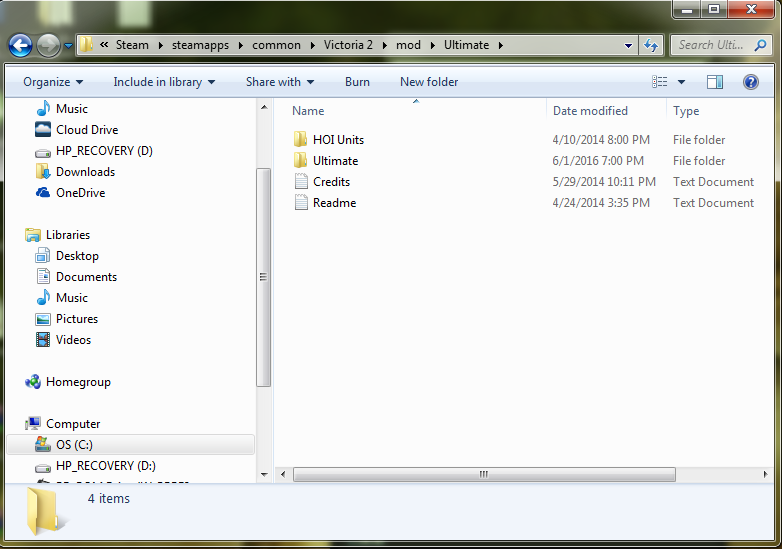782x549 pixels.
Task: Expand breadcrumb arrow after steamapps
Action: [241, 45]
